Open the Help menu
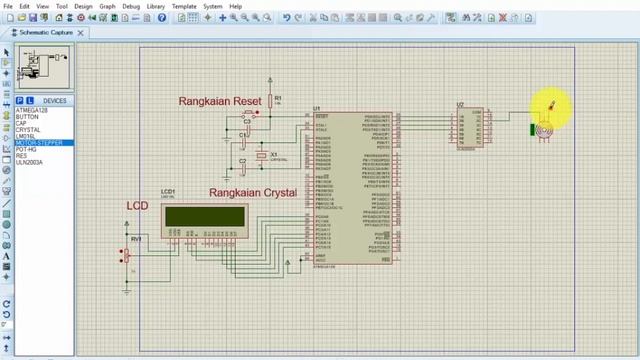 tap(236, 7)
